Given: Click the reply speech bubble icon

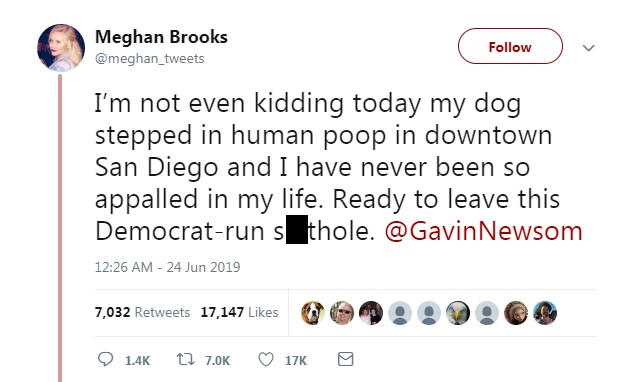Looking at the screenshot, I should tap(105, 359).
